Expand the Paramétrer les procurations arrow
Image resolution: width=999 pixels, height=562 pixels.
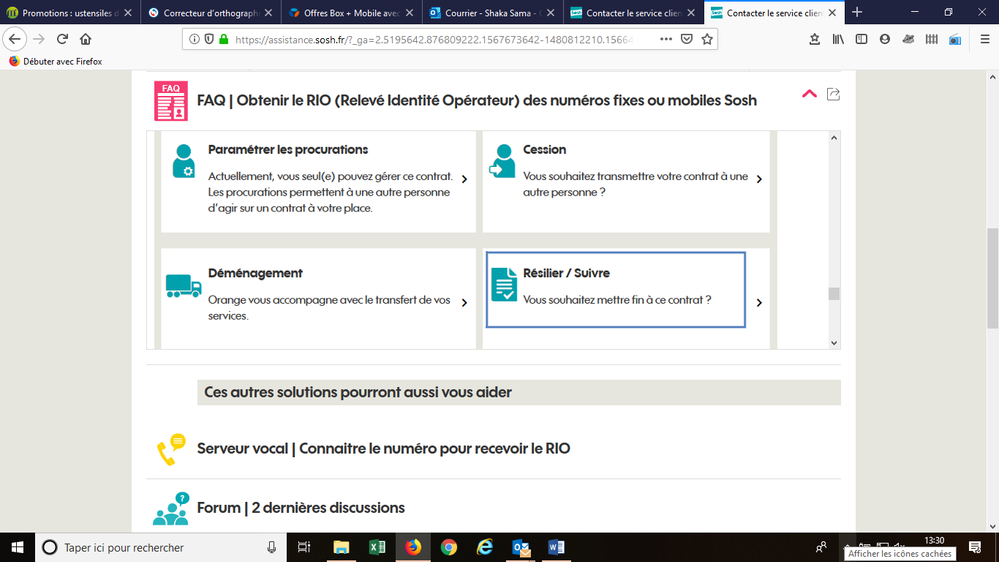(465, 180)
